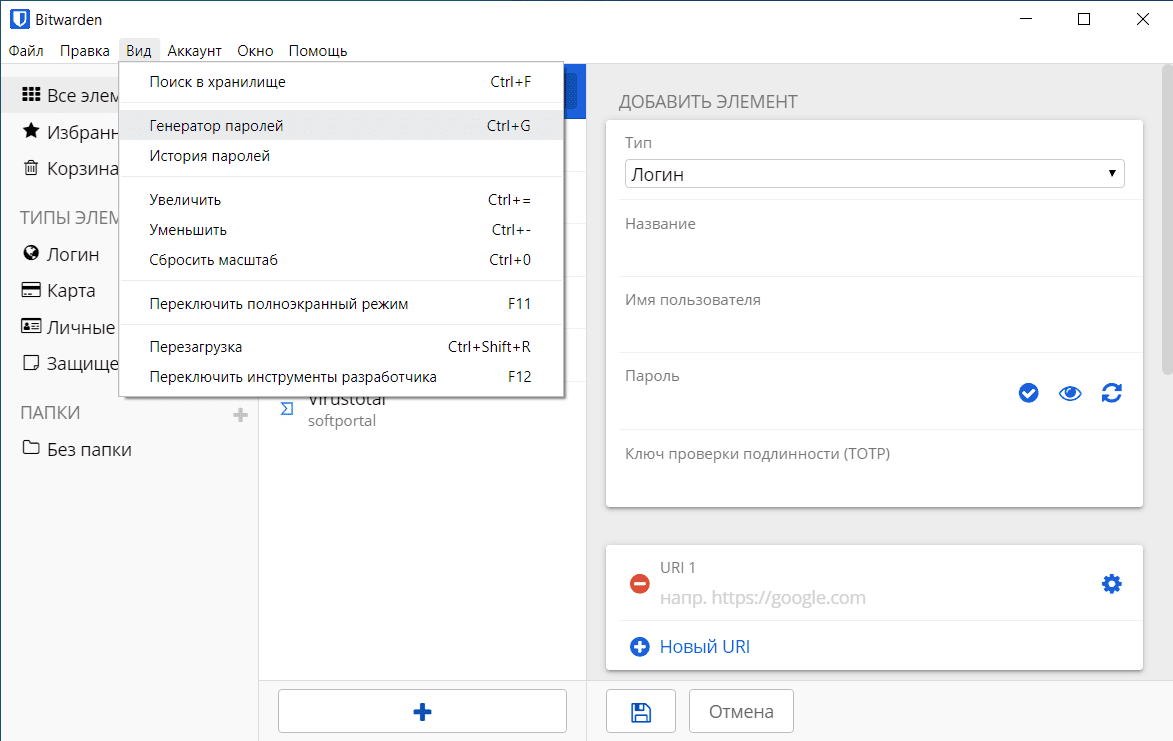
Task: Open the Правка menu
Action: pyautogui.click(x=85, y=51)
